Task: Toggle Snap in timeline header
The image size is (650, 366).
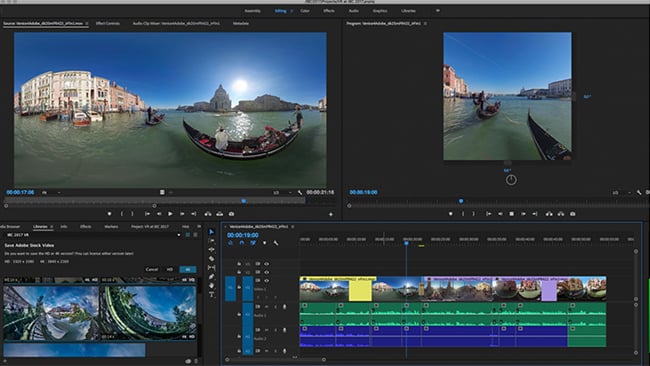Action: [242, 243]
